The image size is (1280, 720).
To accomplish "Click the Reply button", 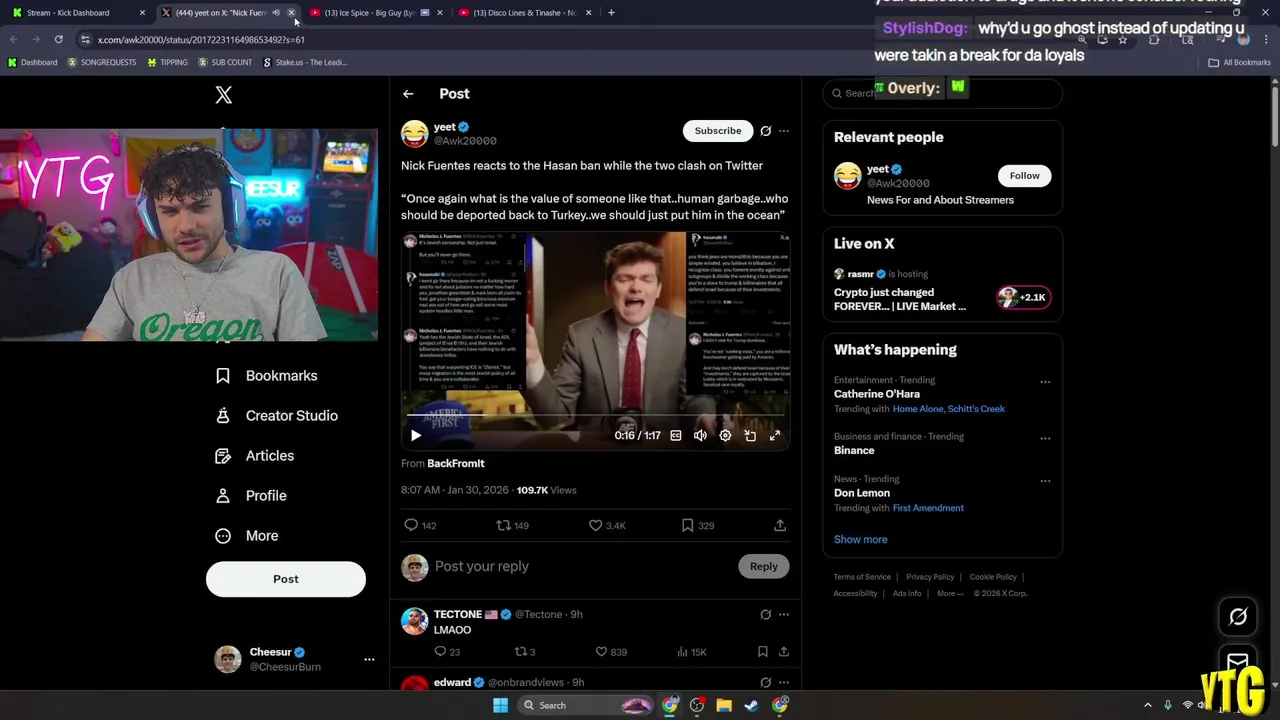I will click(x=764, y=567).
